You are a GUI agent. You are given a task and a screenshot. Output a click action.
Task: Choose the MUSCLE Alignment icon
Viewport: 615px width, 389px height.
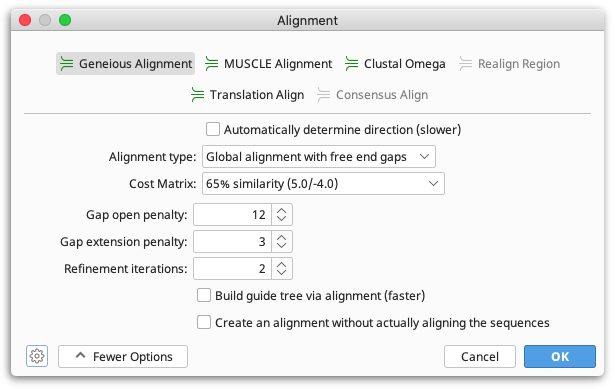(211, 64)
